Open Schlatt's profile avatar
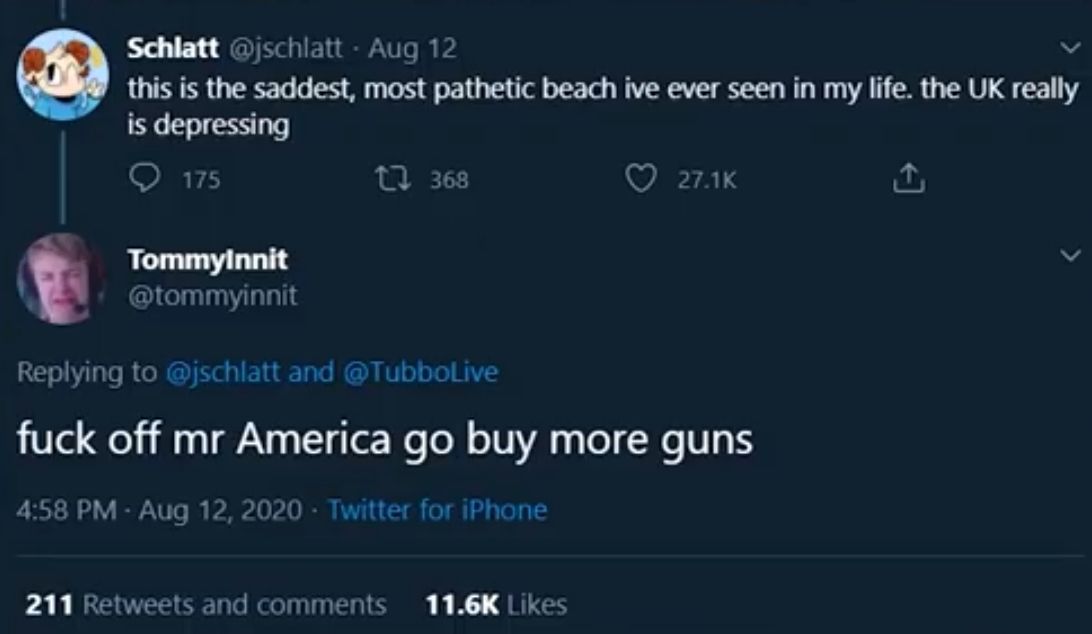1092x634 pixels. click(x=63, y=73)
